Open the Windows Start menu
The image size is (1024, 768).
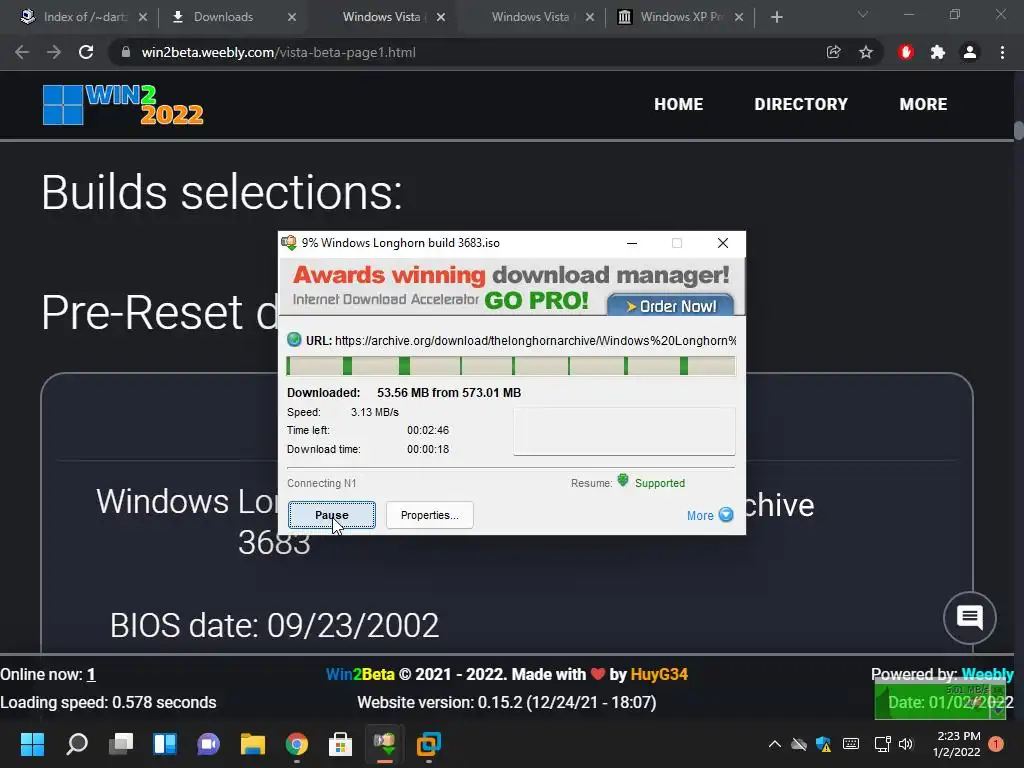(33, 744)
